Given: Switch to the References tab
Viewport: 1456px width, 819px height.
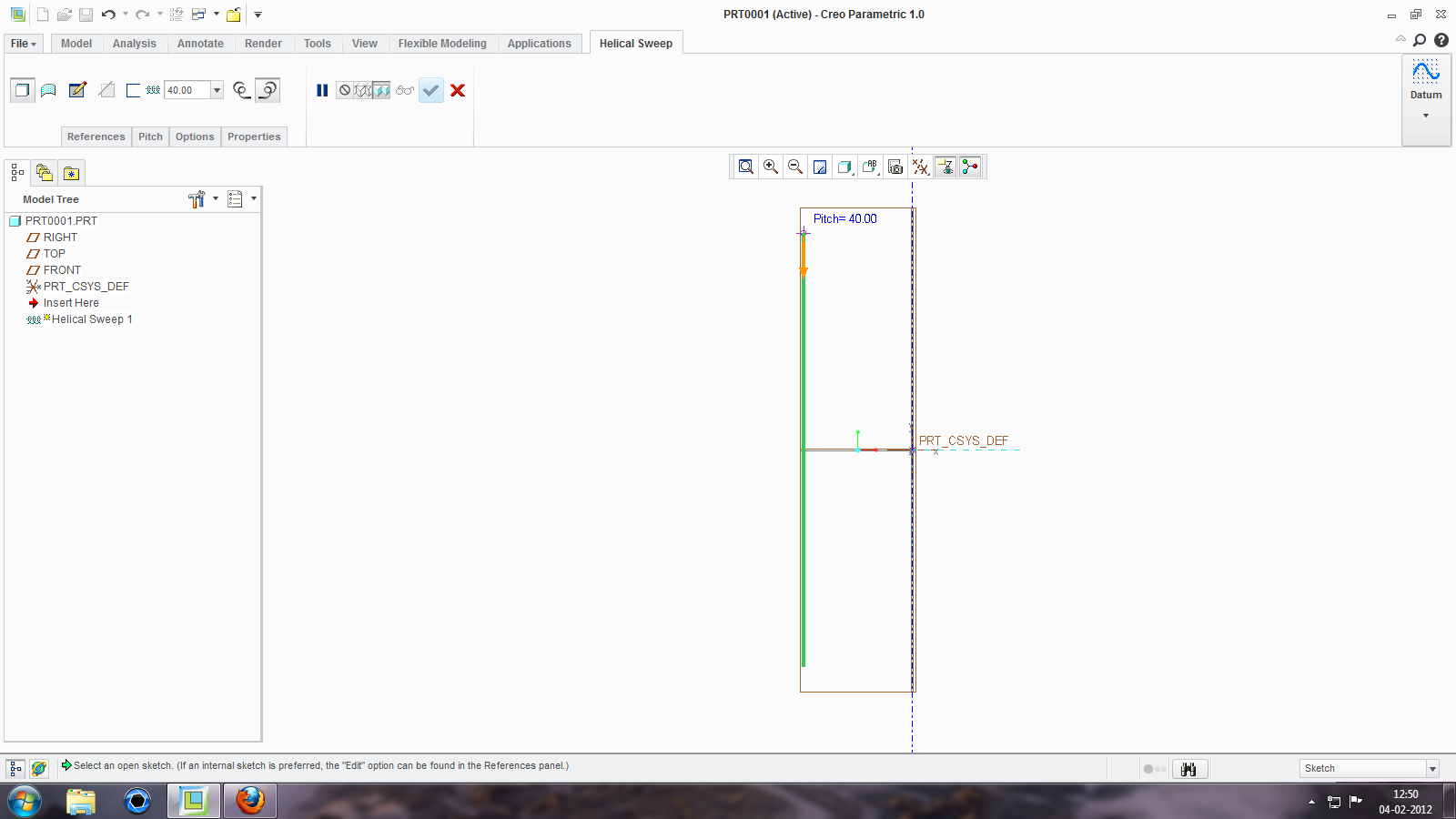Looking at the screenshot, I should tap(96, 136).
